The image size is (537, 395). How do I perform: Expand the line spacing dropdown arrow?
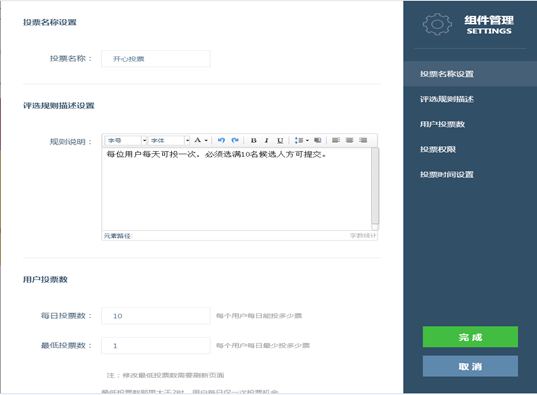307,140
